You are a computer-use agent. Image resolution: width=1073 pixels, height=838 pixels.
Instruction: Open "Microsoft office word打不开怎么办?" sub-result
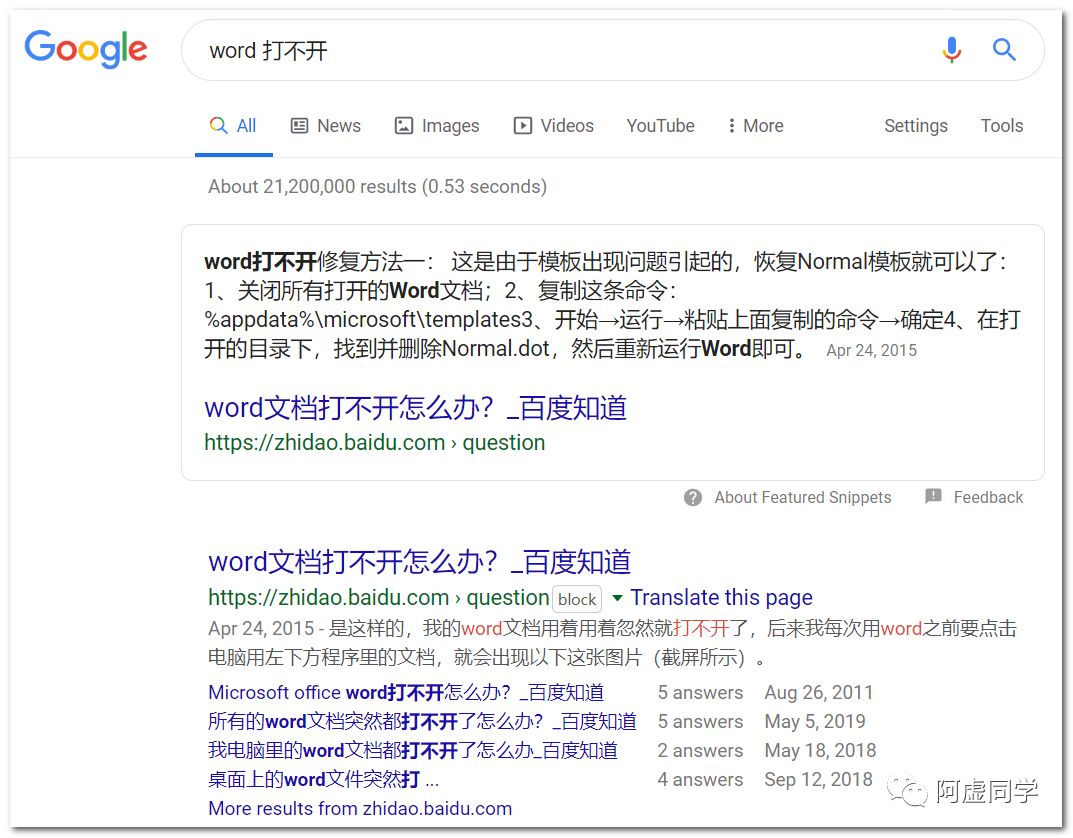click(x=406, y=692)
